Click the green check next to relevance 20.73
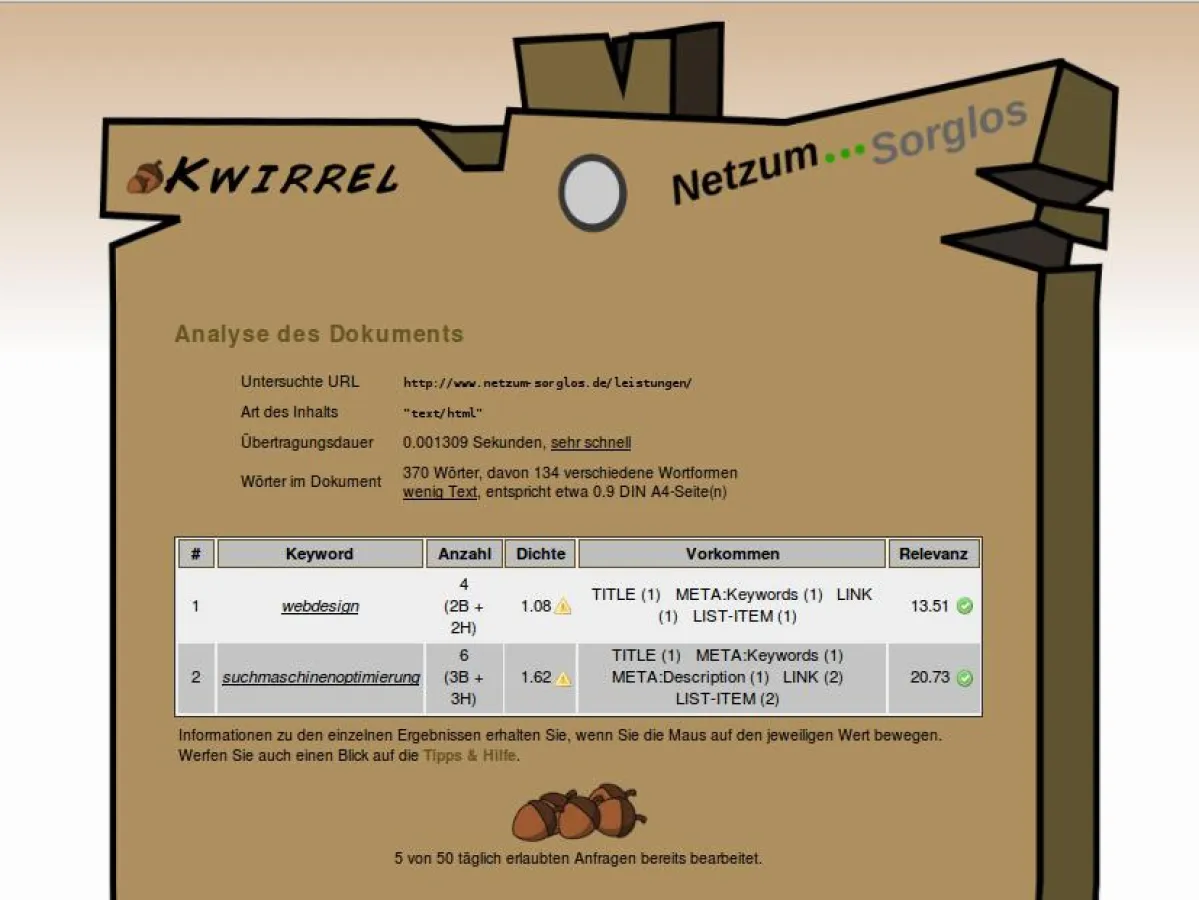The width and height of the screenshot is (1199, 900). click(x=963, y=678)
